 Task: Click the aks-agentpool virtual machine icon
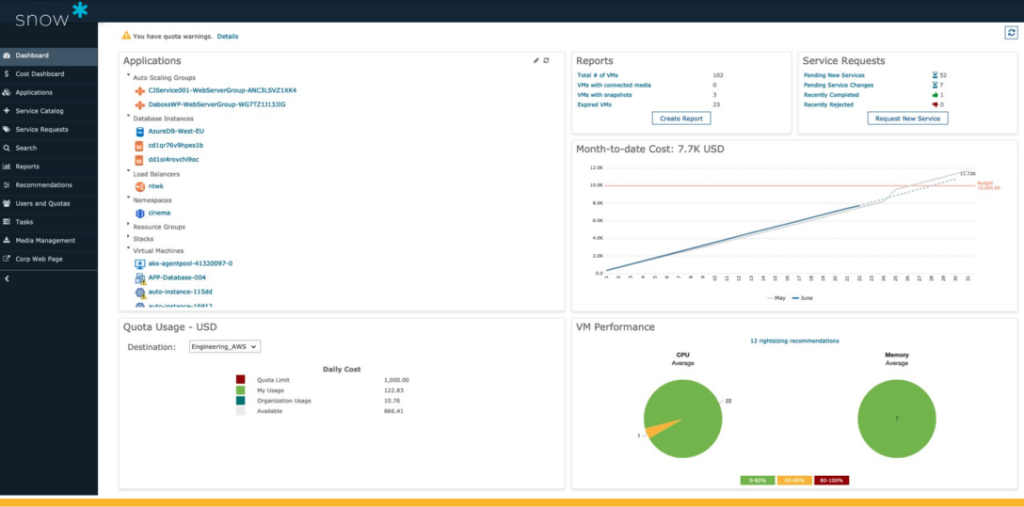[140, 263]
